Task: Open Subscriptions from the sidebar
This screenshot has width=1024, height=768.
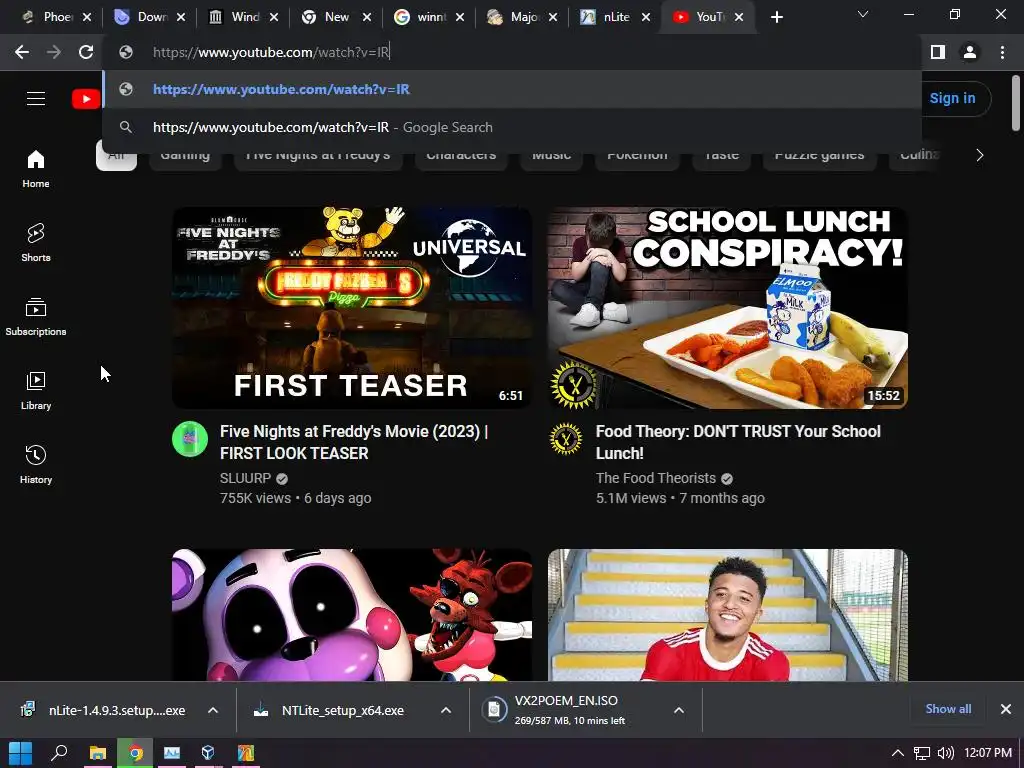Action: [36, 316]
